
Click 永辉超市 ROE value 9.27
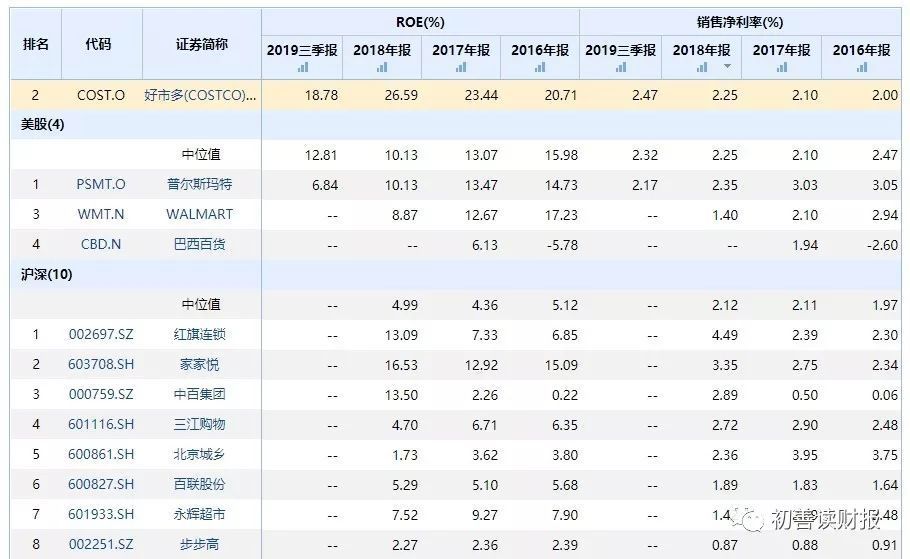485,515
